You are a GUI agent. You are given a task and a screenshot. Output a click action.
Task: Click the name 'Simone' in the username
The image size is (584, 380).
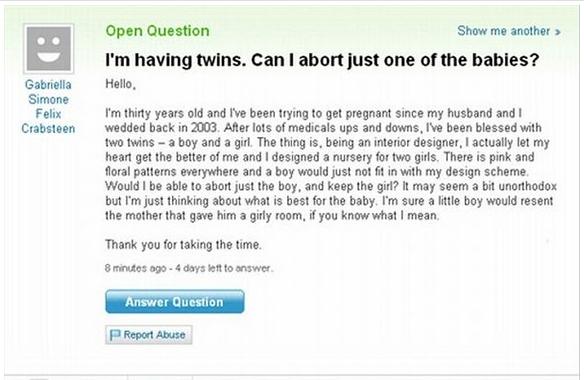(48, 99)
